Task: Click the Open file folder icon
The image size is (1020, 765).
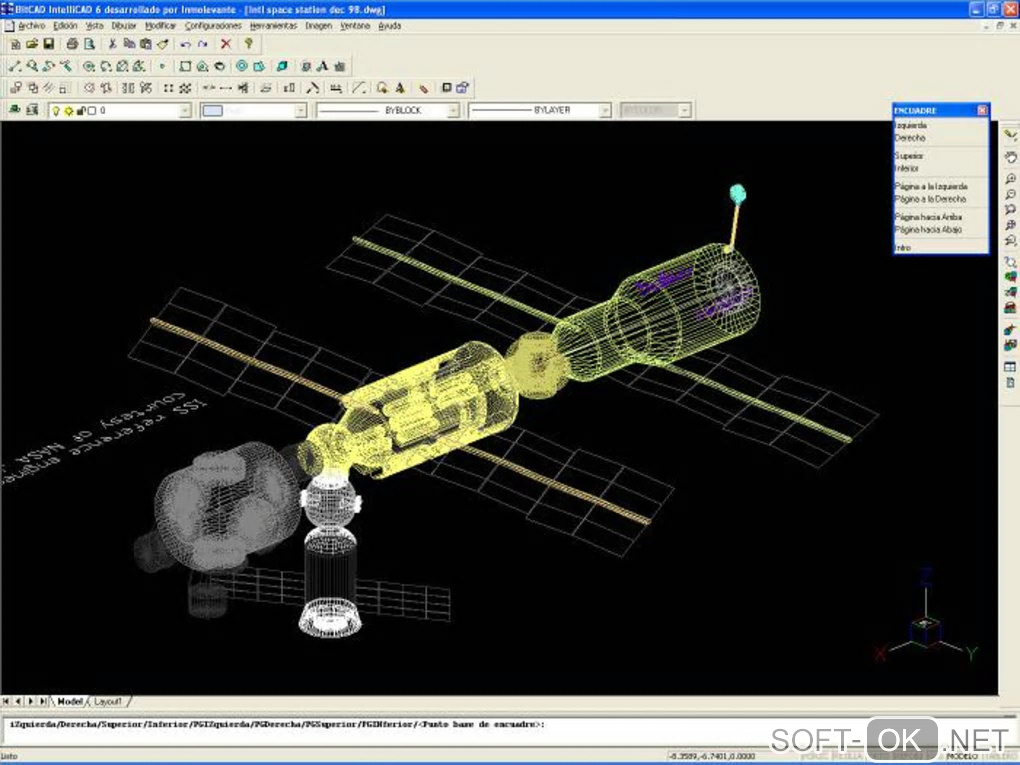Action: [32, 44]
